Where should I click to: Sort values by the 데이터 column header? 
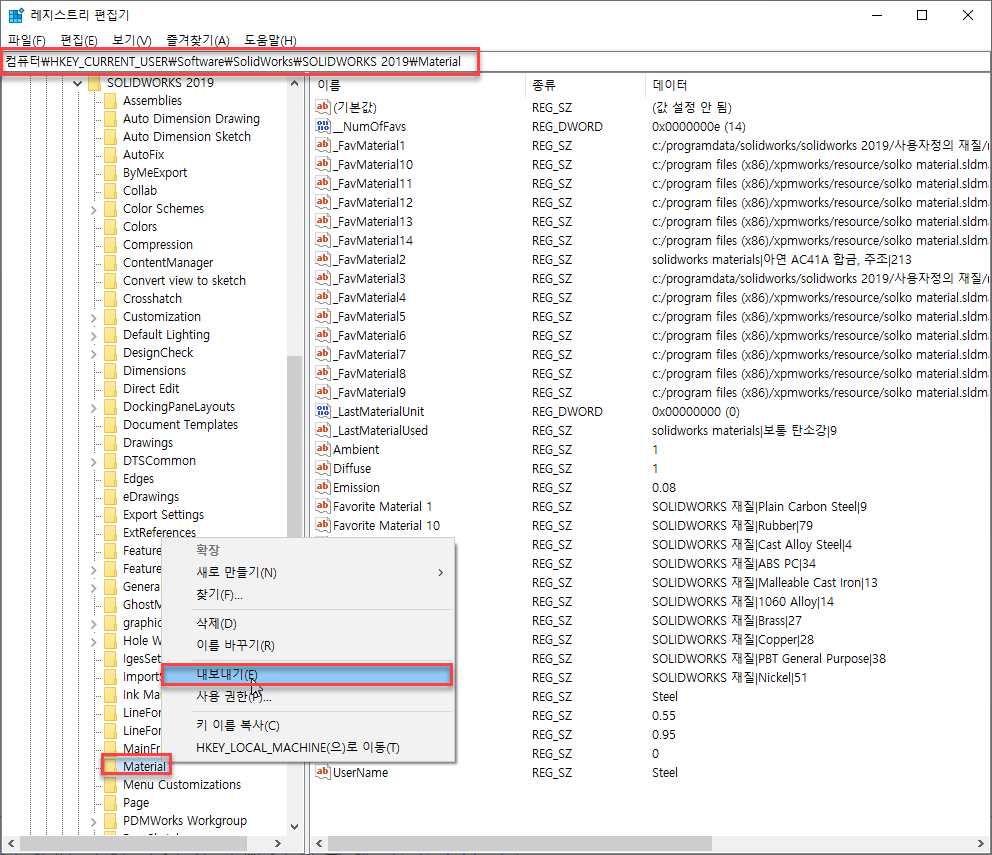(x=819, y=85)
